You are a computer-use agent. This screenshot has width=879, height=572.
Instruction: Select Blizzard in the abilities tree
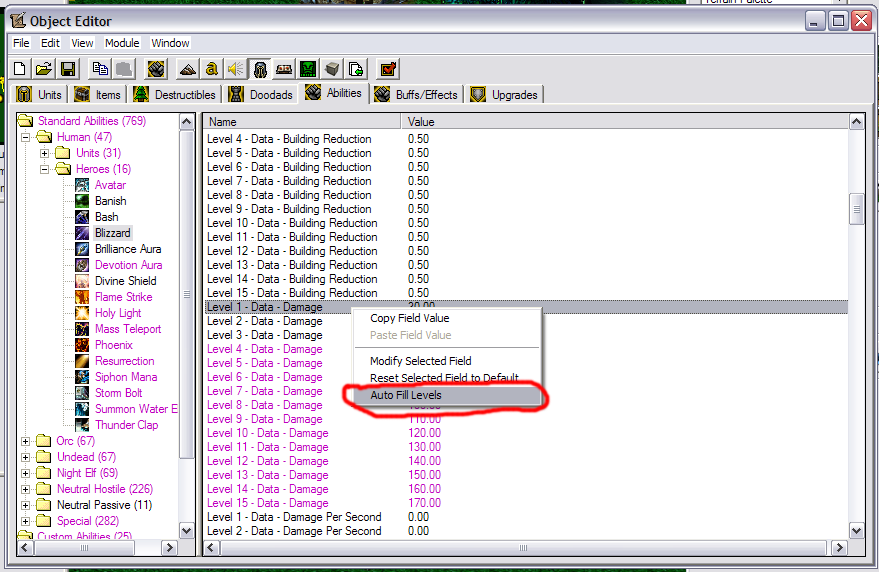112,233
